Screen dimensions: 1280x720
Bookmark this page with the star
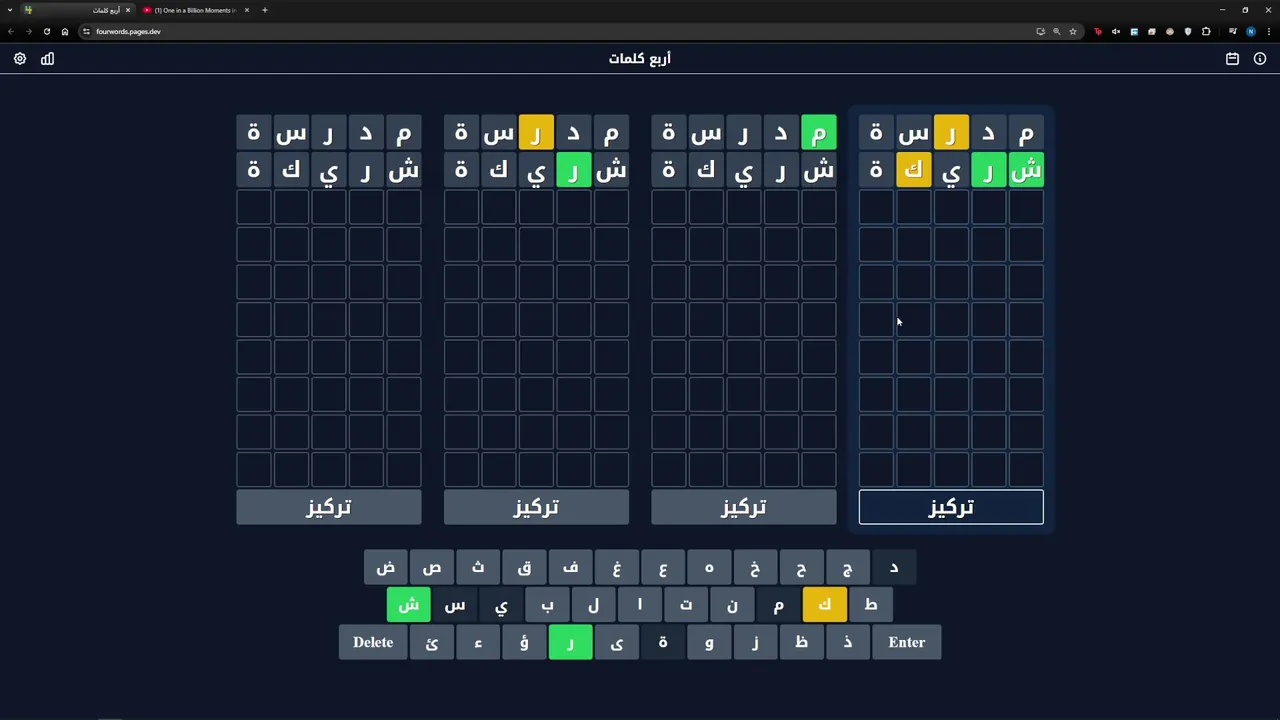coord(1073,31)
